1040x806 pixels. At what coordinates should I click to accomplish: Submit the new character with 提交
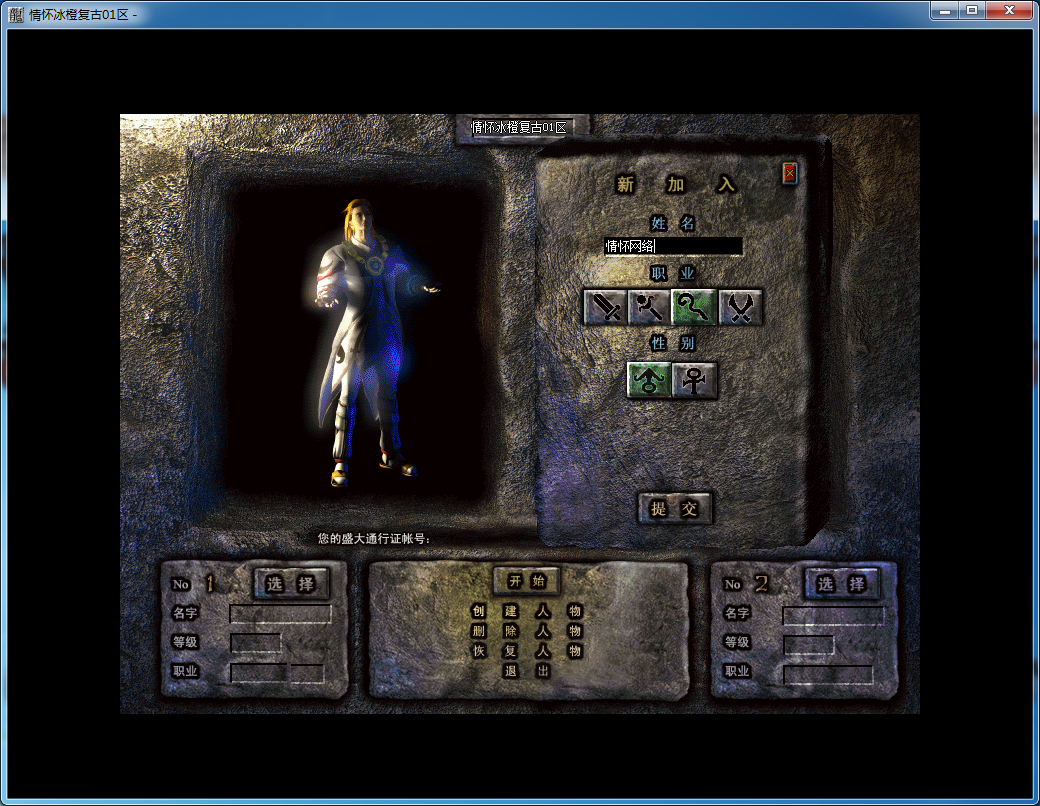pos(675,509)
